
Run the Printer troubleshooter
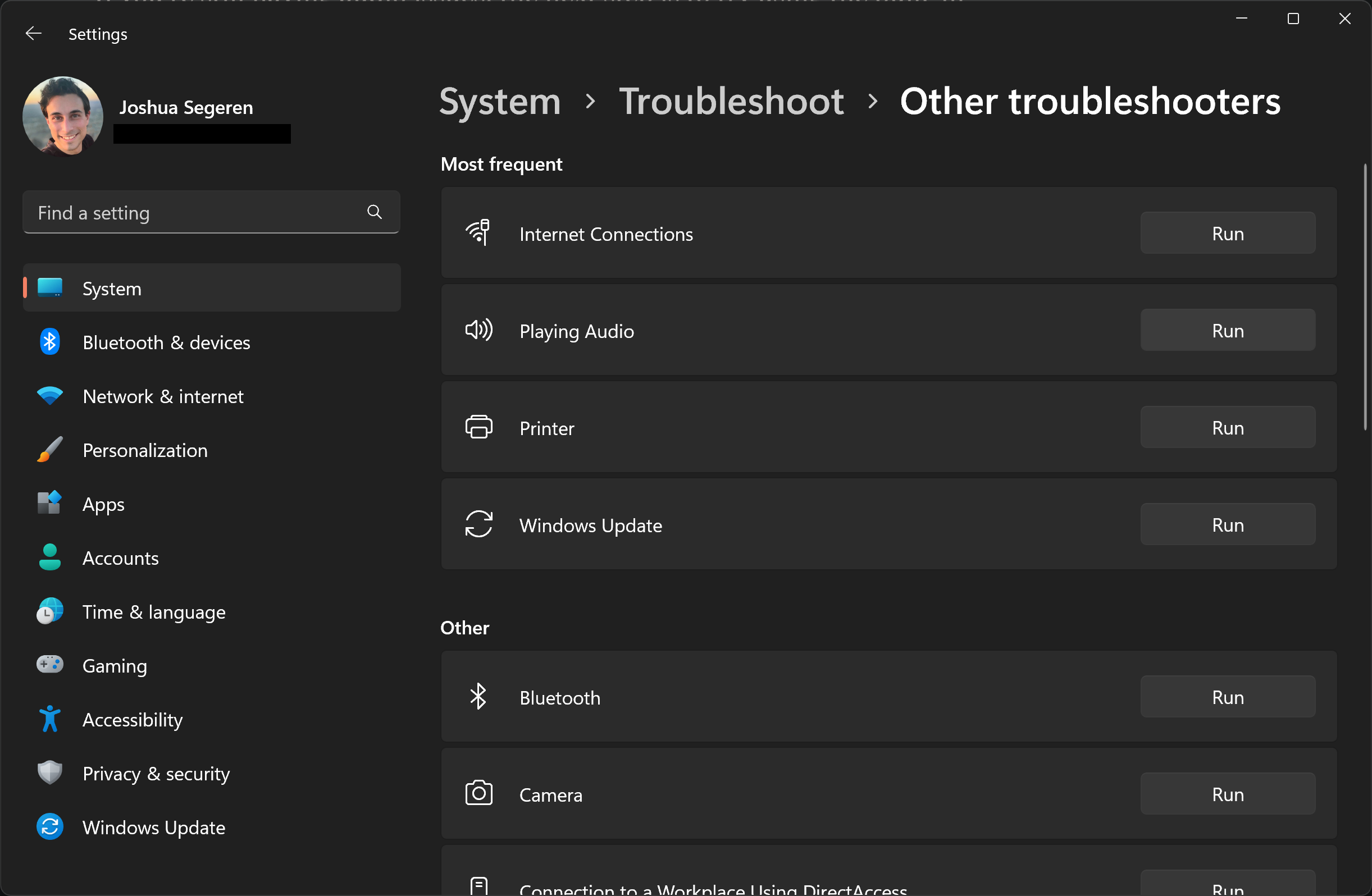[1227, 427]
